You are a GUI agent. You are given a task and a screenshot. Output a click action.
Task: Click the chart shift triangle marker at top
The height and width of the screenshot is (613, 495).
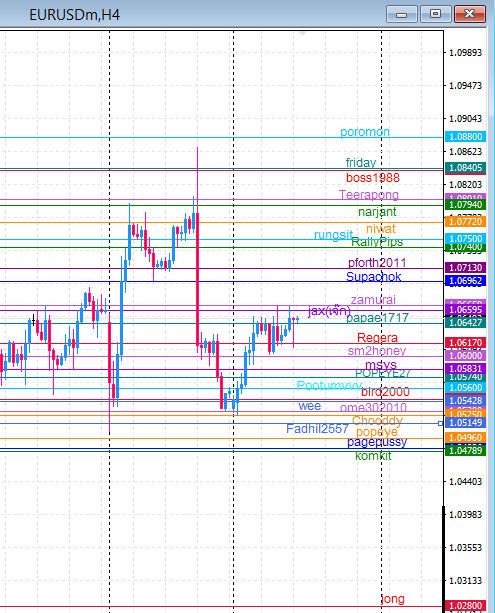(302, 34)
